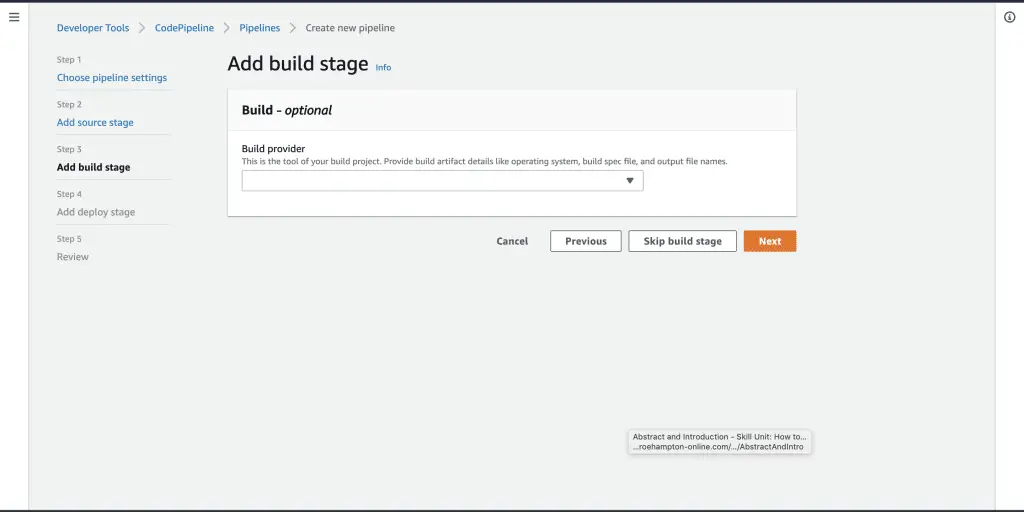The width and height of the screenshot is (1024, 512).
Task: Click the Info link beside heading
Action: tap(383, 67)
